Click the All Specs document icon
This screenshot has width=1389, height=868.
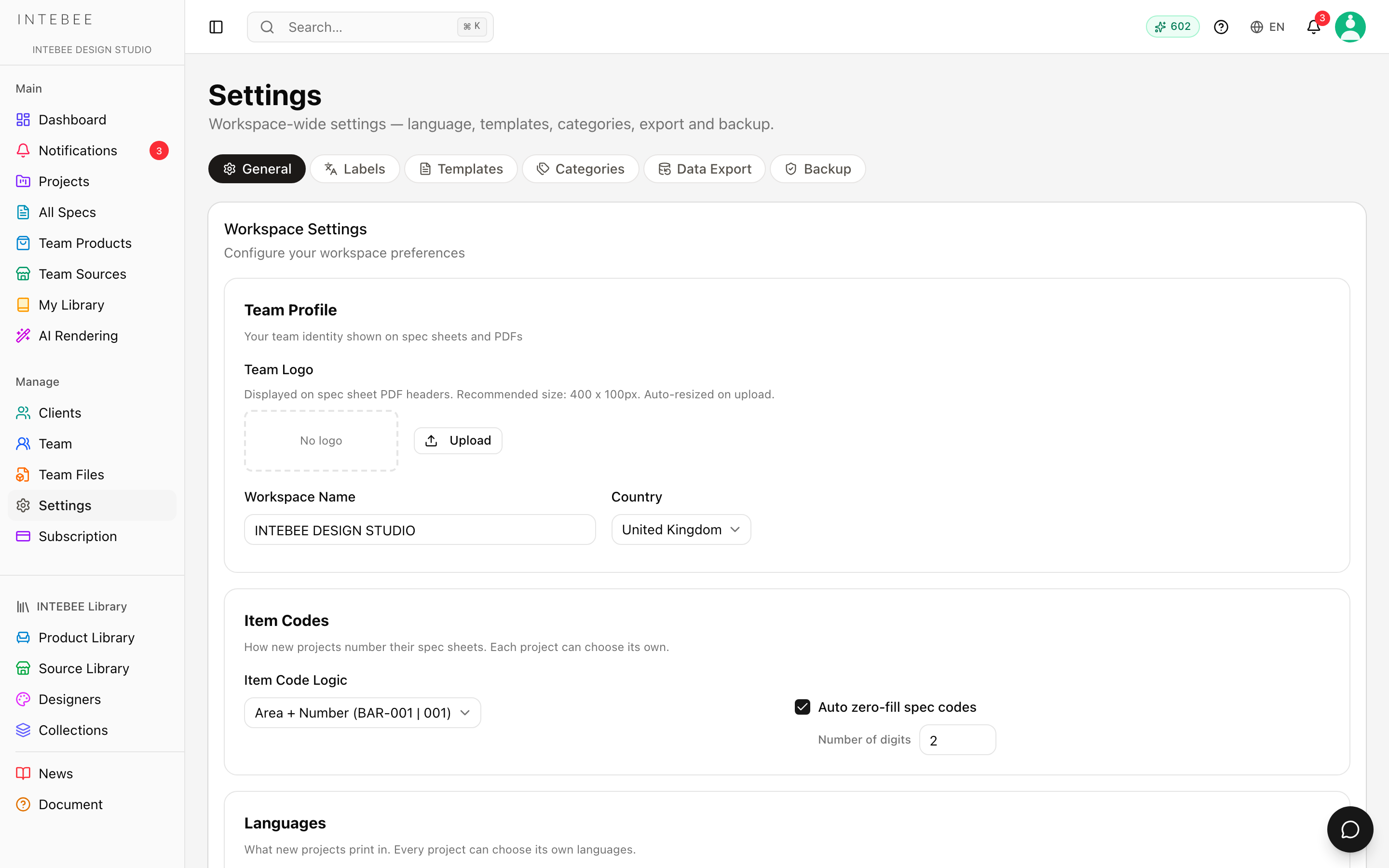[x=23, y=212]
